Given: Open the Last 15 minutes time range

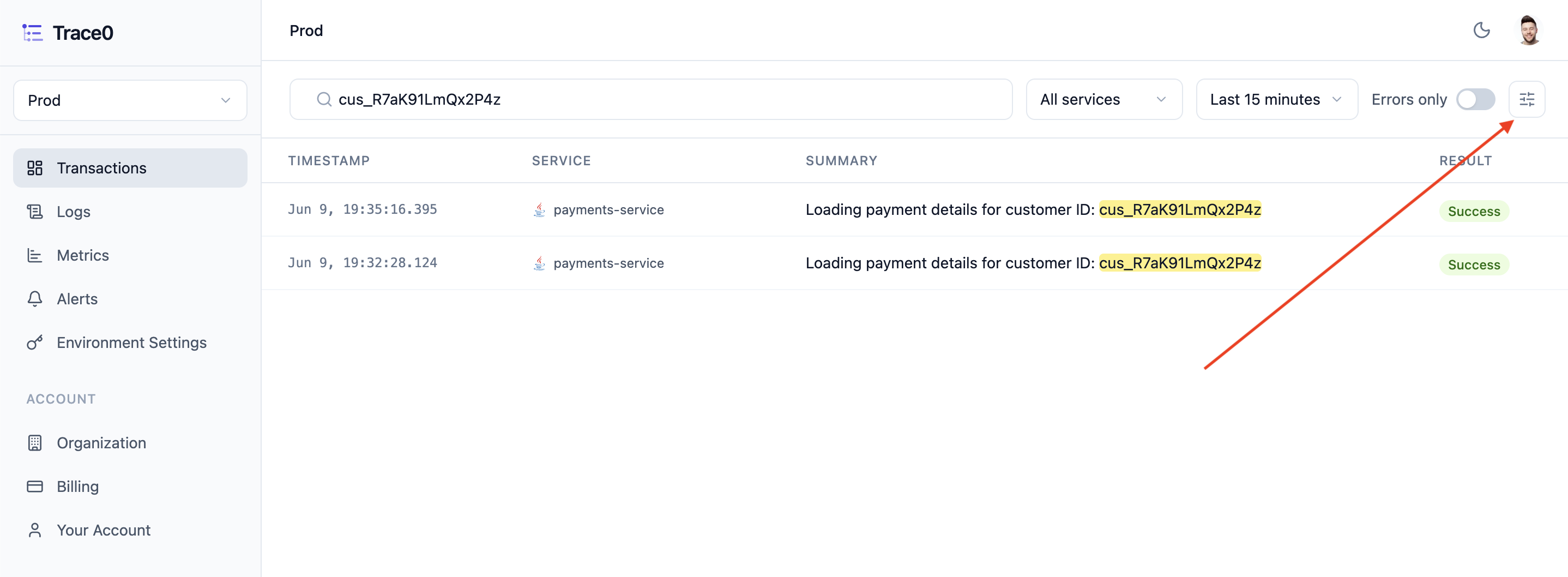Looking at the screenshot, I should pos(1276,99).
